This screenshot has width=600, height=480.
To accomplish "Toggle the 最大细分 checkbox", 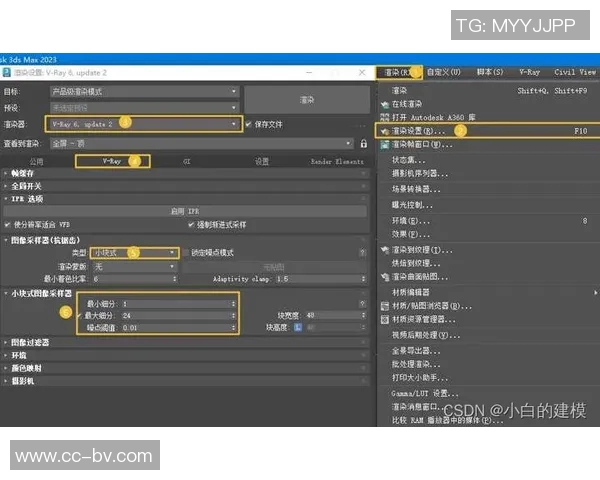I will 79,316.
